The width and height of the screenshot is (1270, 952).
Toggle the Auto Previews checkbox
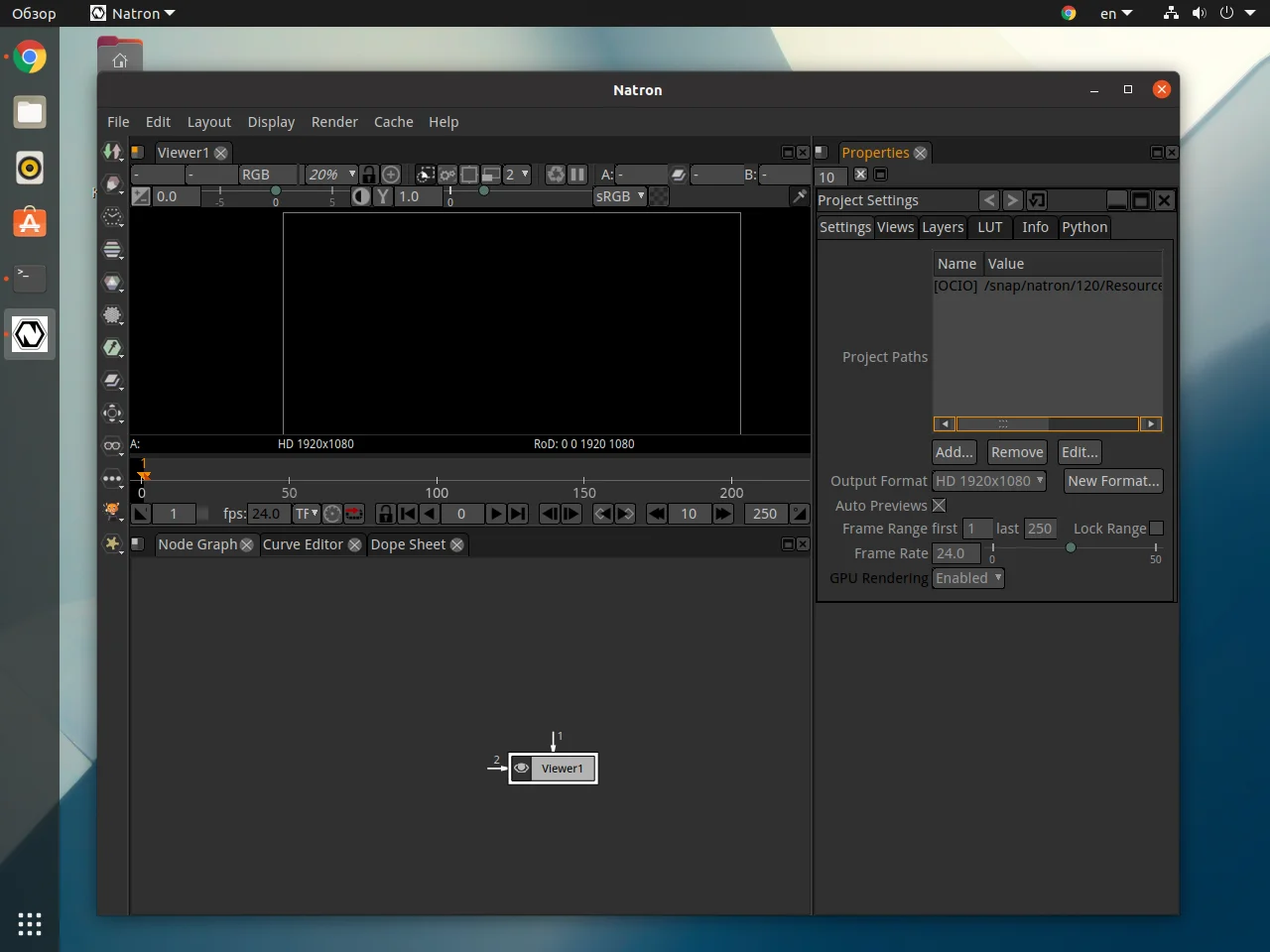coord(939,506)
